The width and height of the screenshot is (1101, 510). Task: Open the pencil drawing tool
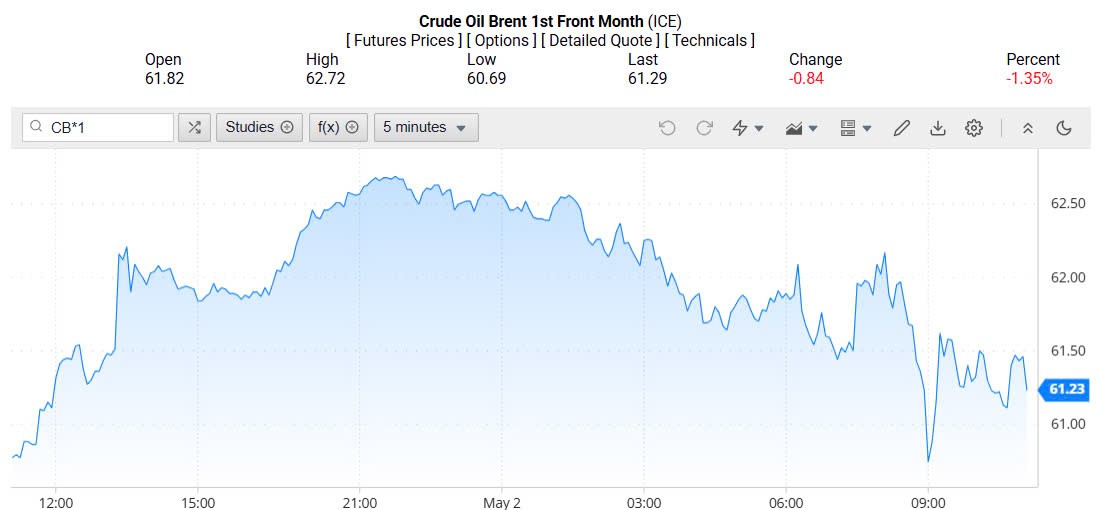click(x=901, y=128)
